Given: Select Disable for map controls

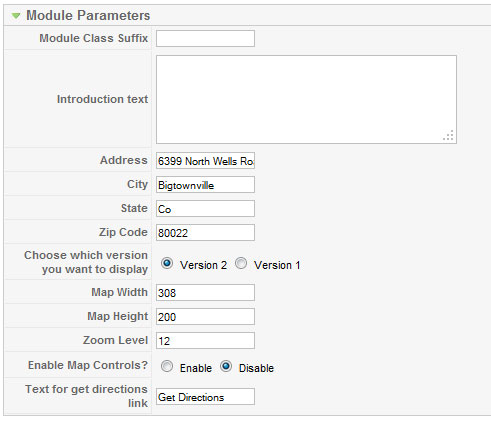Looking at the screenshot, I should tap(226, 366).
